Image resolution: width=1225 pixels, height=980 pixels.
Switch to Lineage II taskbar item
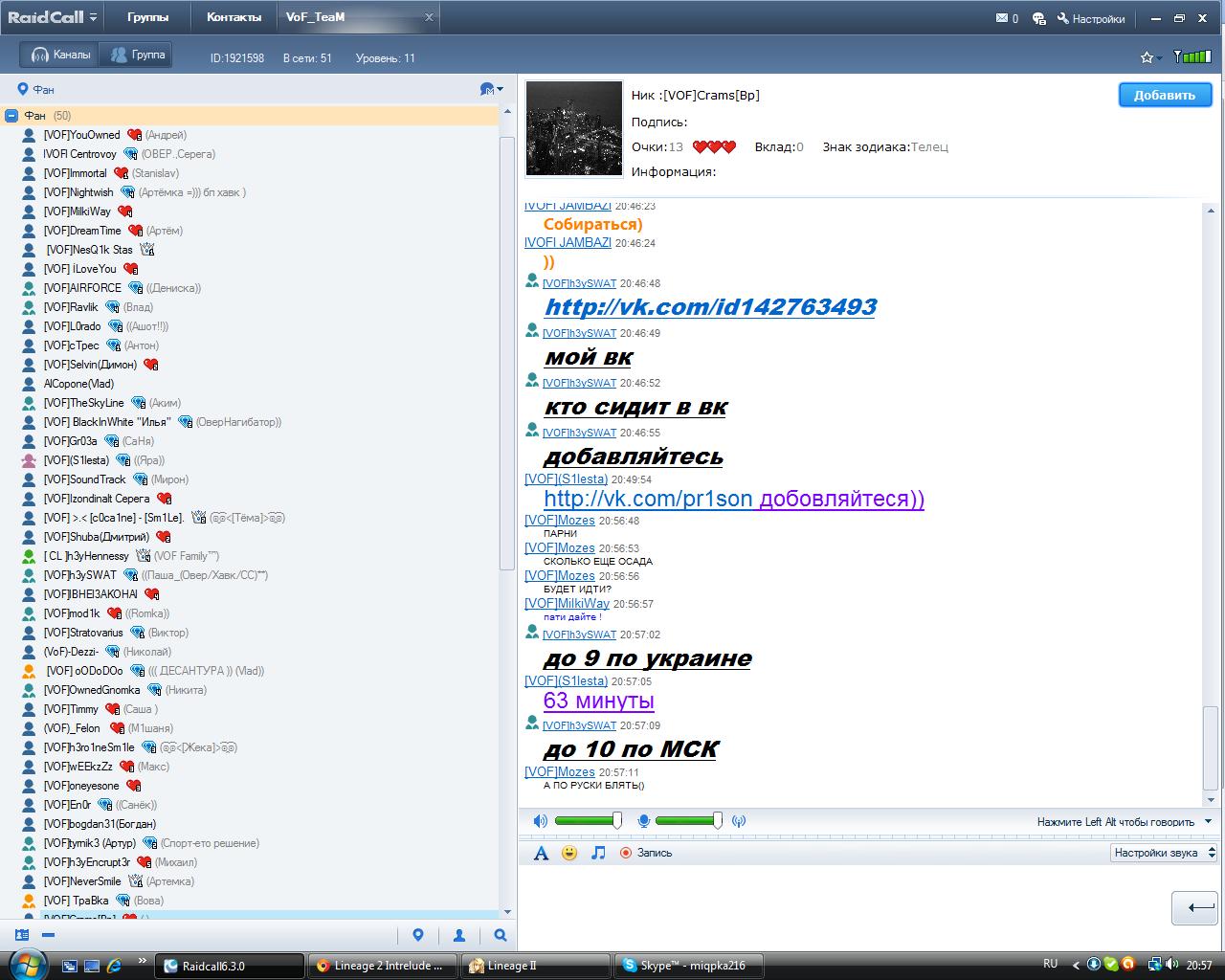[536, 966]
